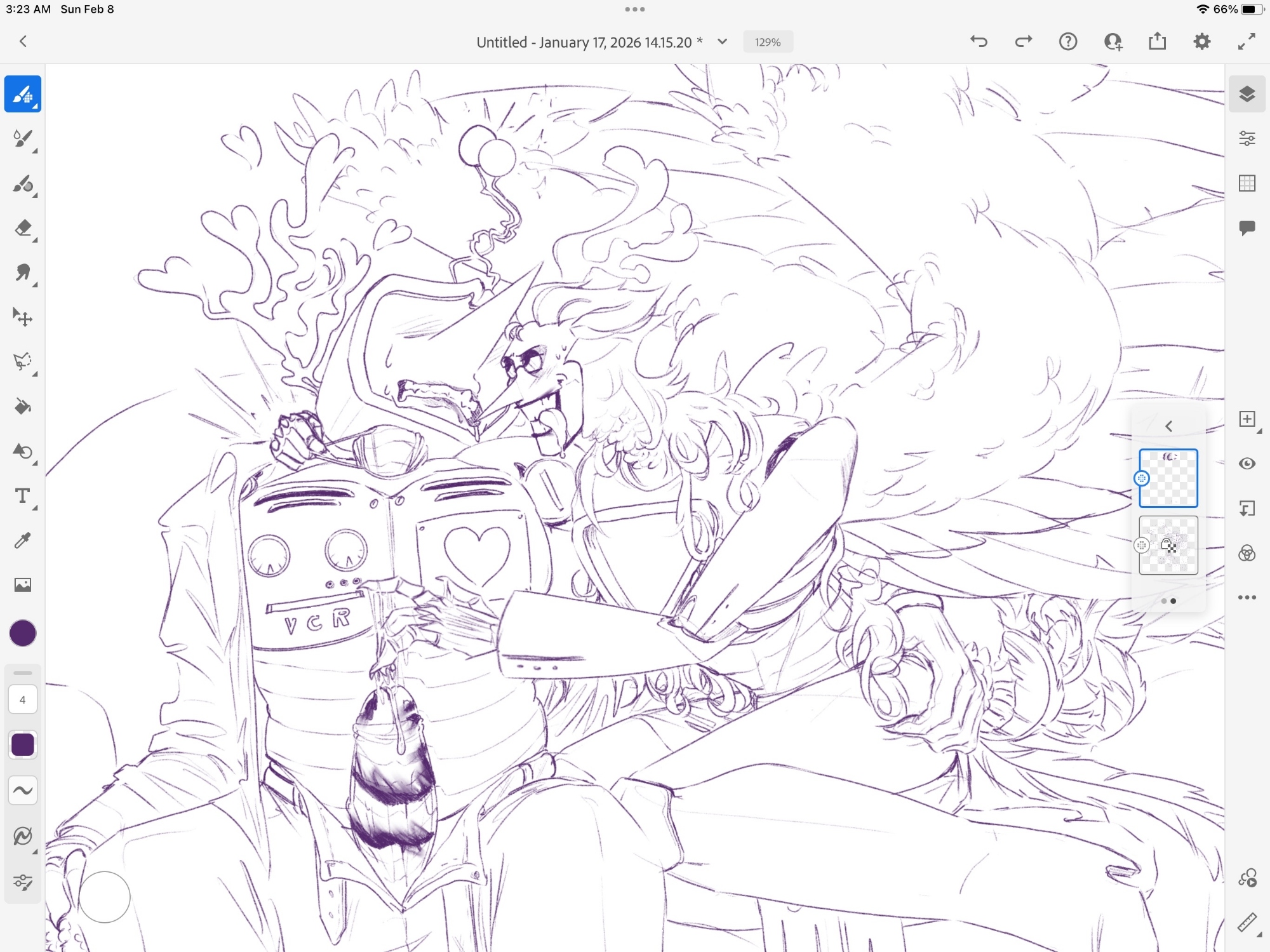
Task: Select the top layer thumbnail
Action: click(x=1168, y=478)
